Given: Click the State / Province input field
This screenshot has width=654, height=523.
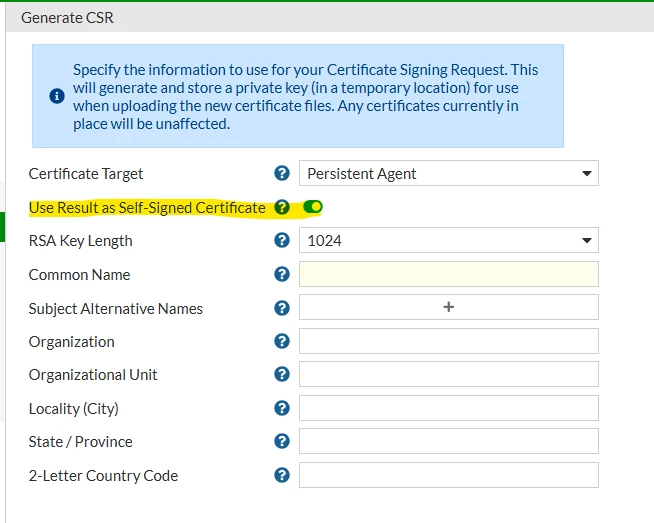Looking at the screenshot, I should pos(449,441).
